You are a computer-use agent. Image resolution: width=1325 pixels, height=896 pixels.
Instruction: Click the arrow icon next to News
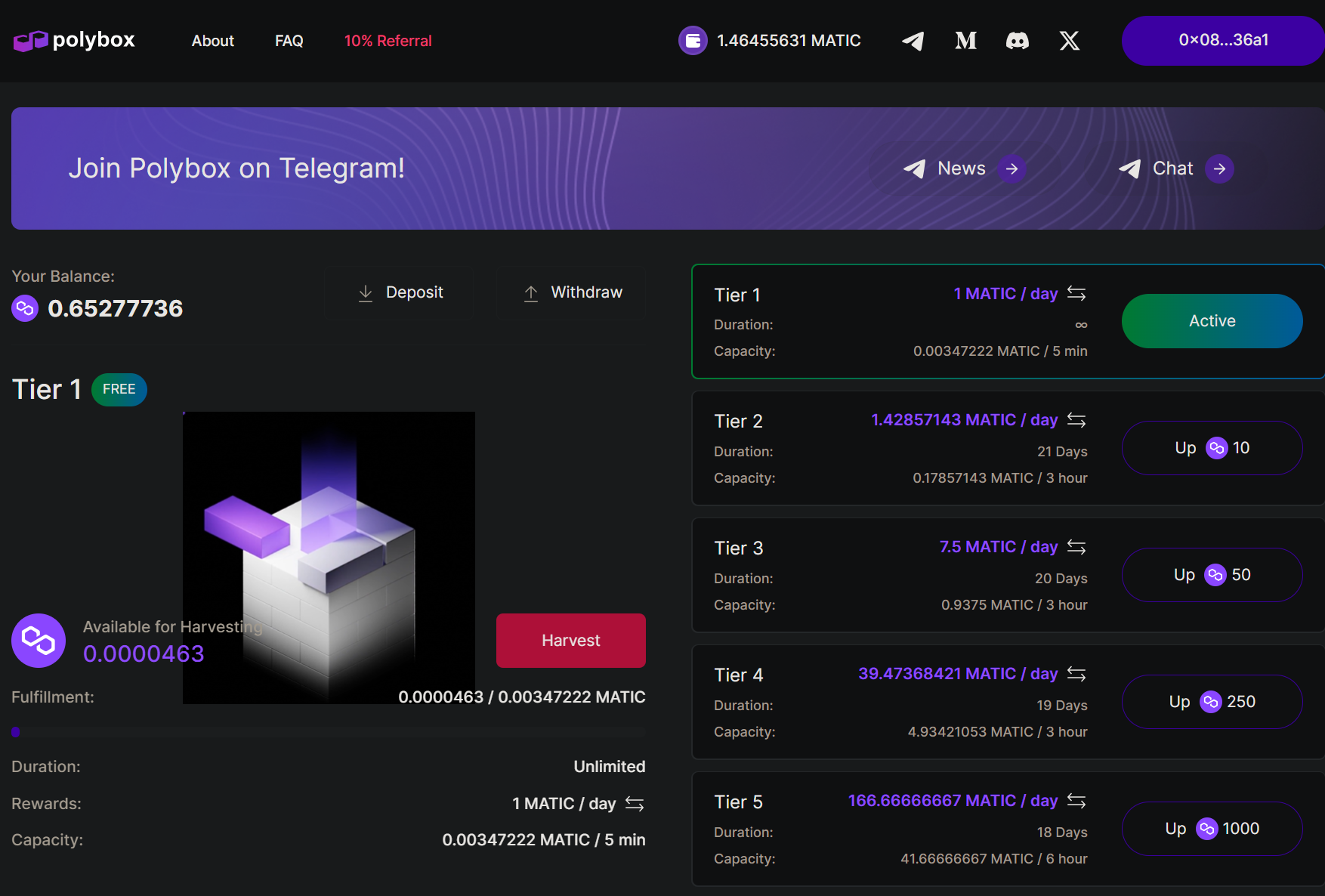[1012, 168]
